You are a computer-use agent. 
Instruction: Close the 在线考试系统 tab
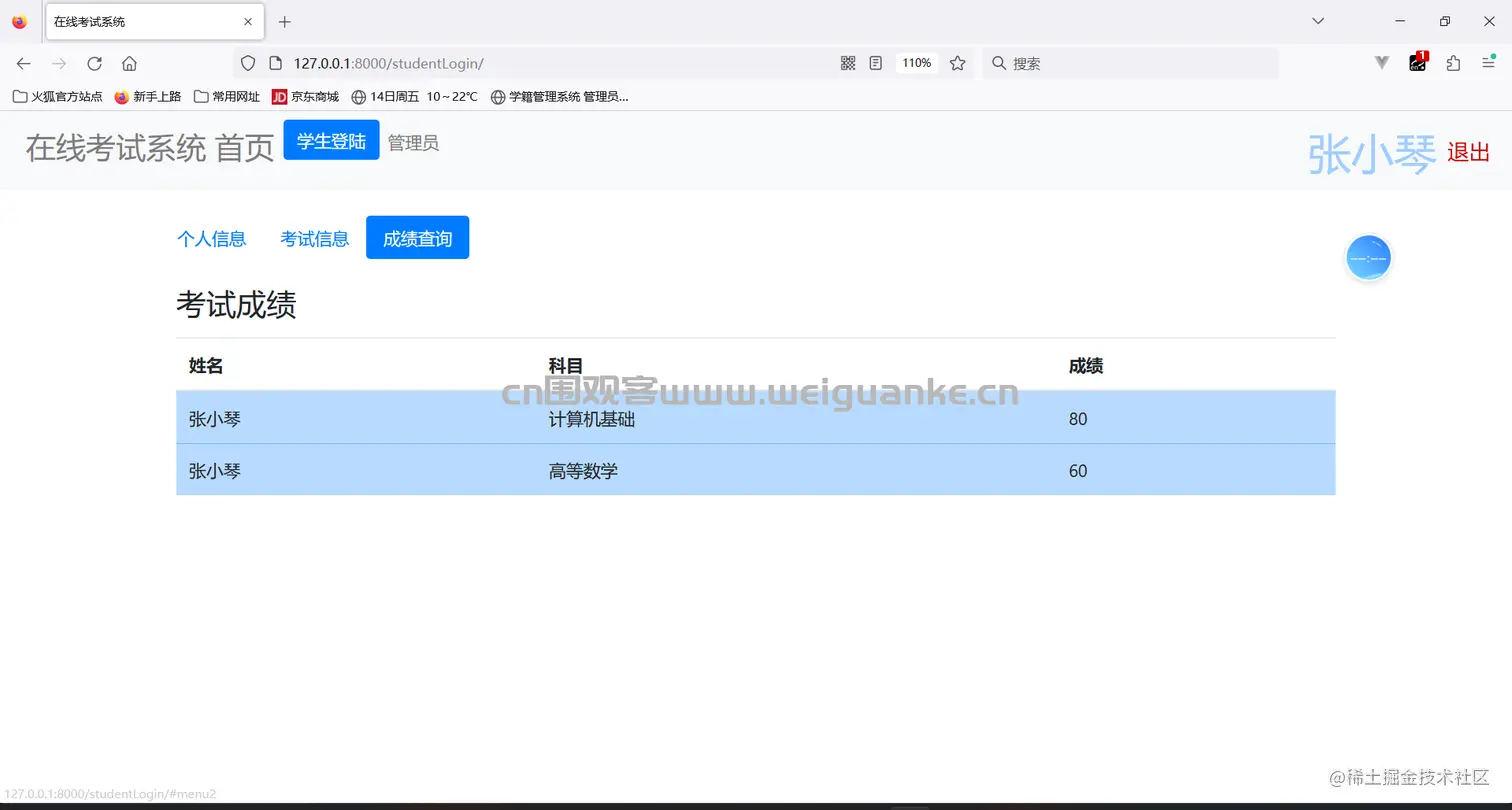click(x=248, y=21)
